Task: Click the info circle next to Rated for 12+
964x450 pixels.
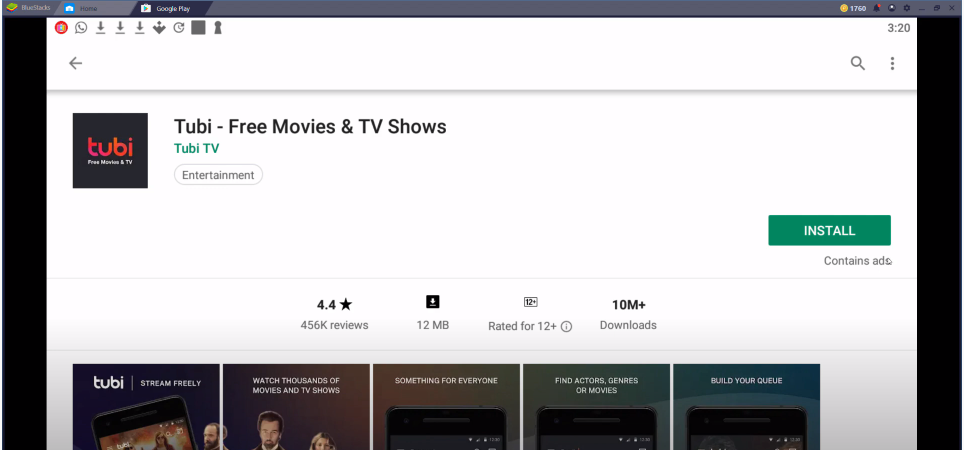Action: coord(566,326)
